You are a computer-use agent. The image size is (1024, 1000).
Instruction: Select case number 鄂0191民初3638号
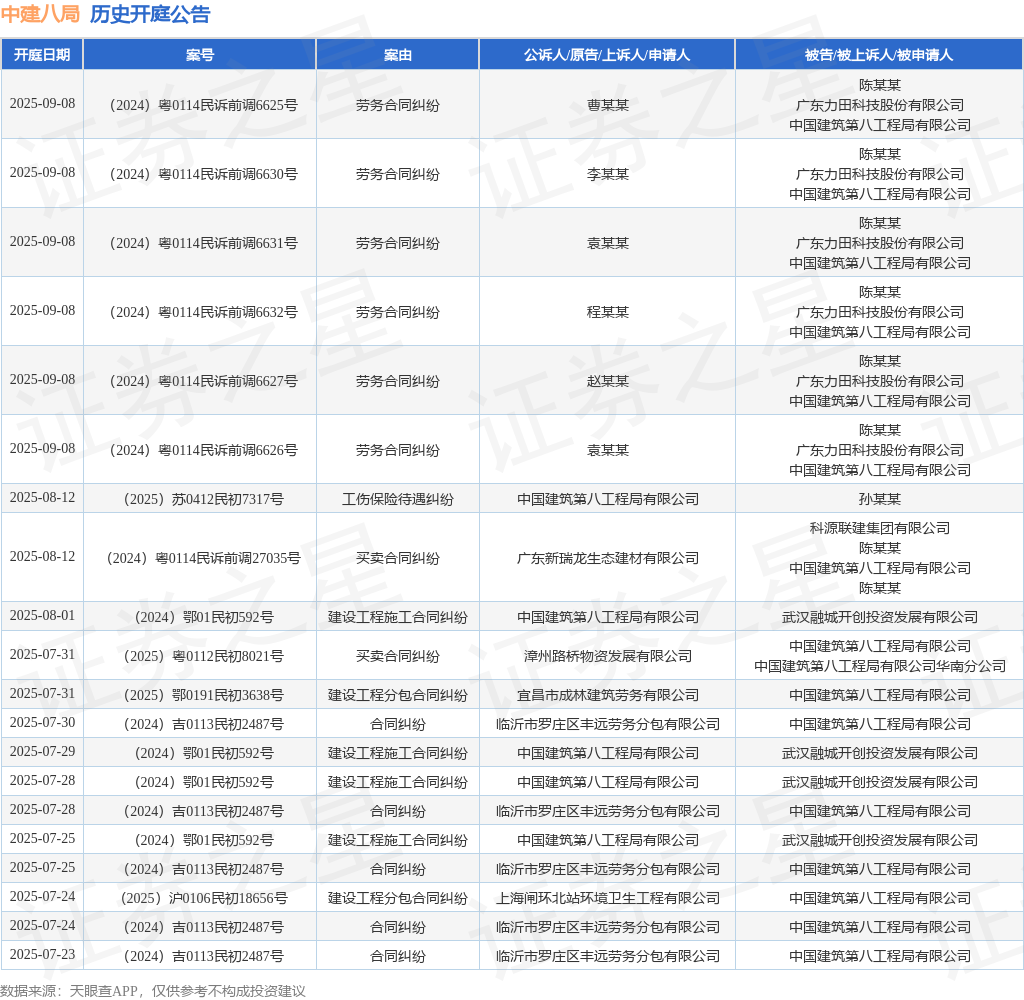click(x=203, y=696)
